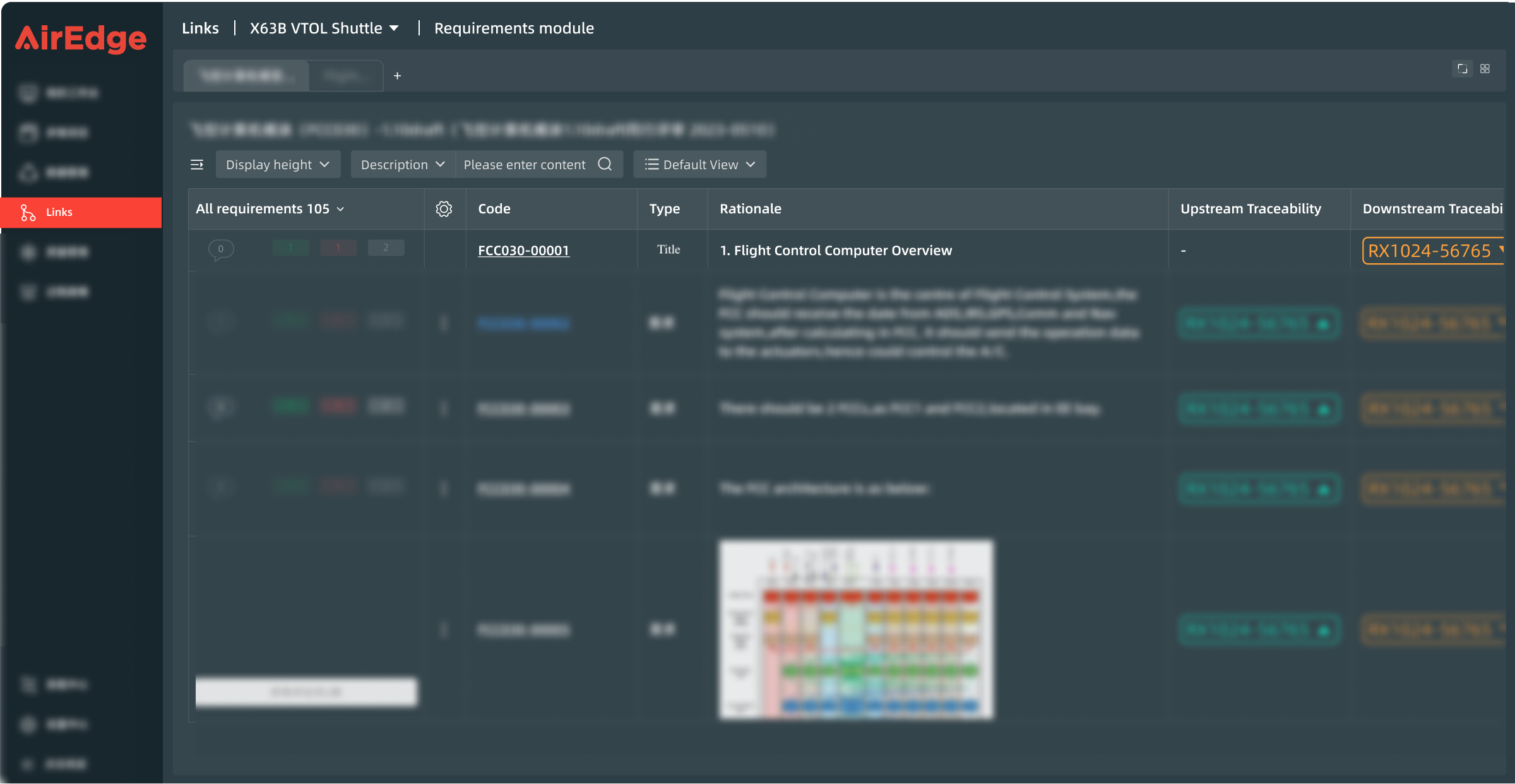Click the search magnifier icon
The image size is (1515, 784).
coord(605,164)
